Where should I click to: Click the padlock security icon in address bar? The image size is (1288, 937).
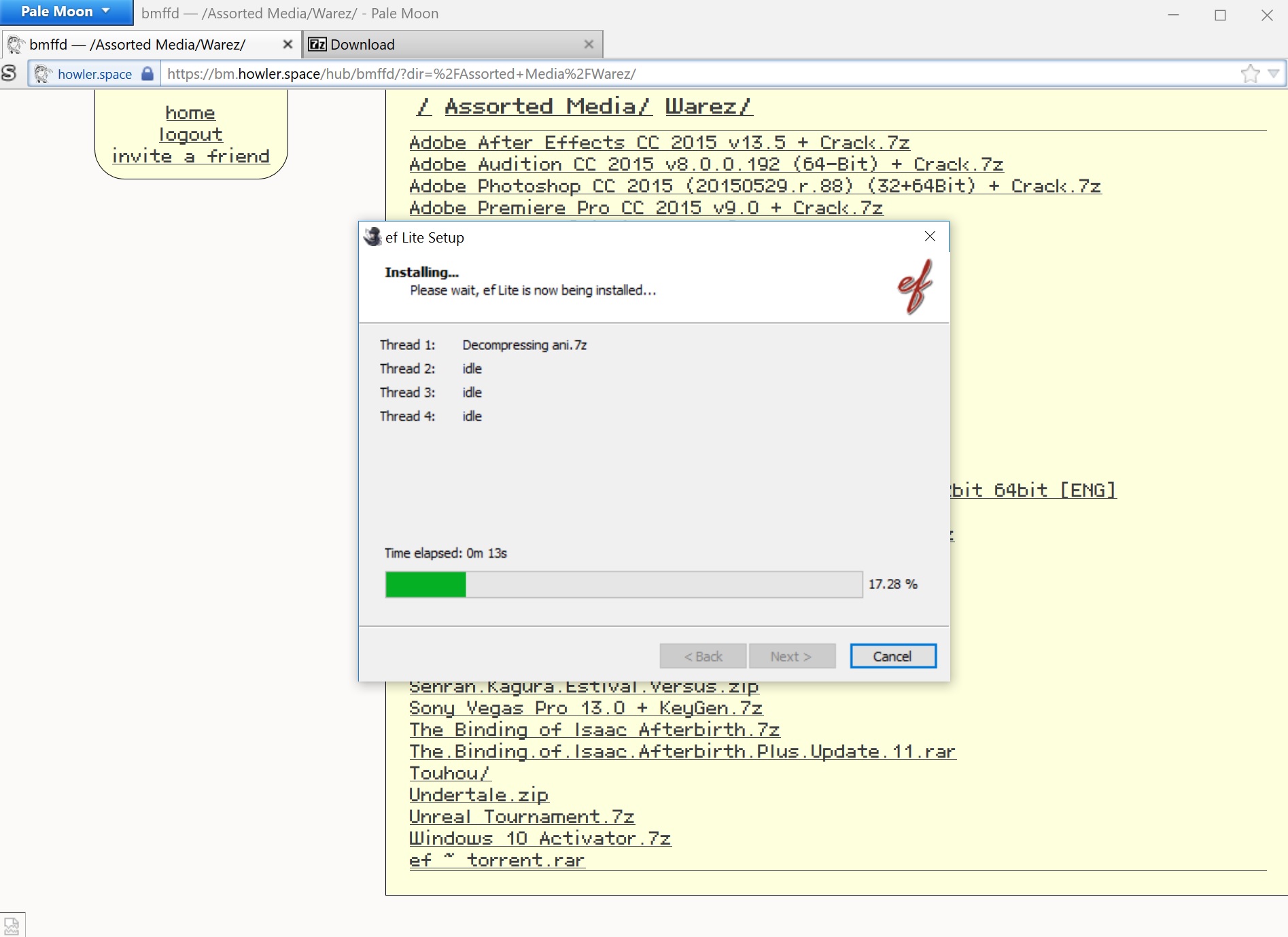point(147,73)
